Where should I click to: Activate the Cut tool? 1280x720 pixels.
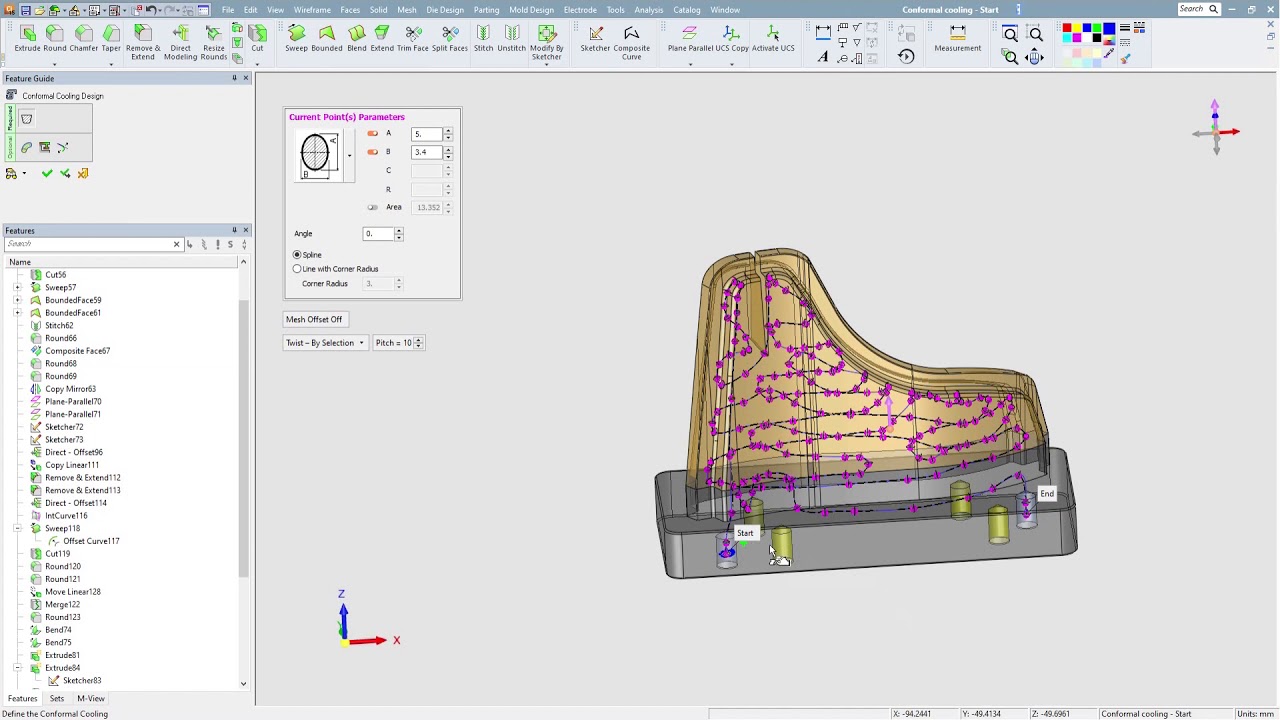click(257, 39)
